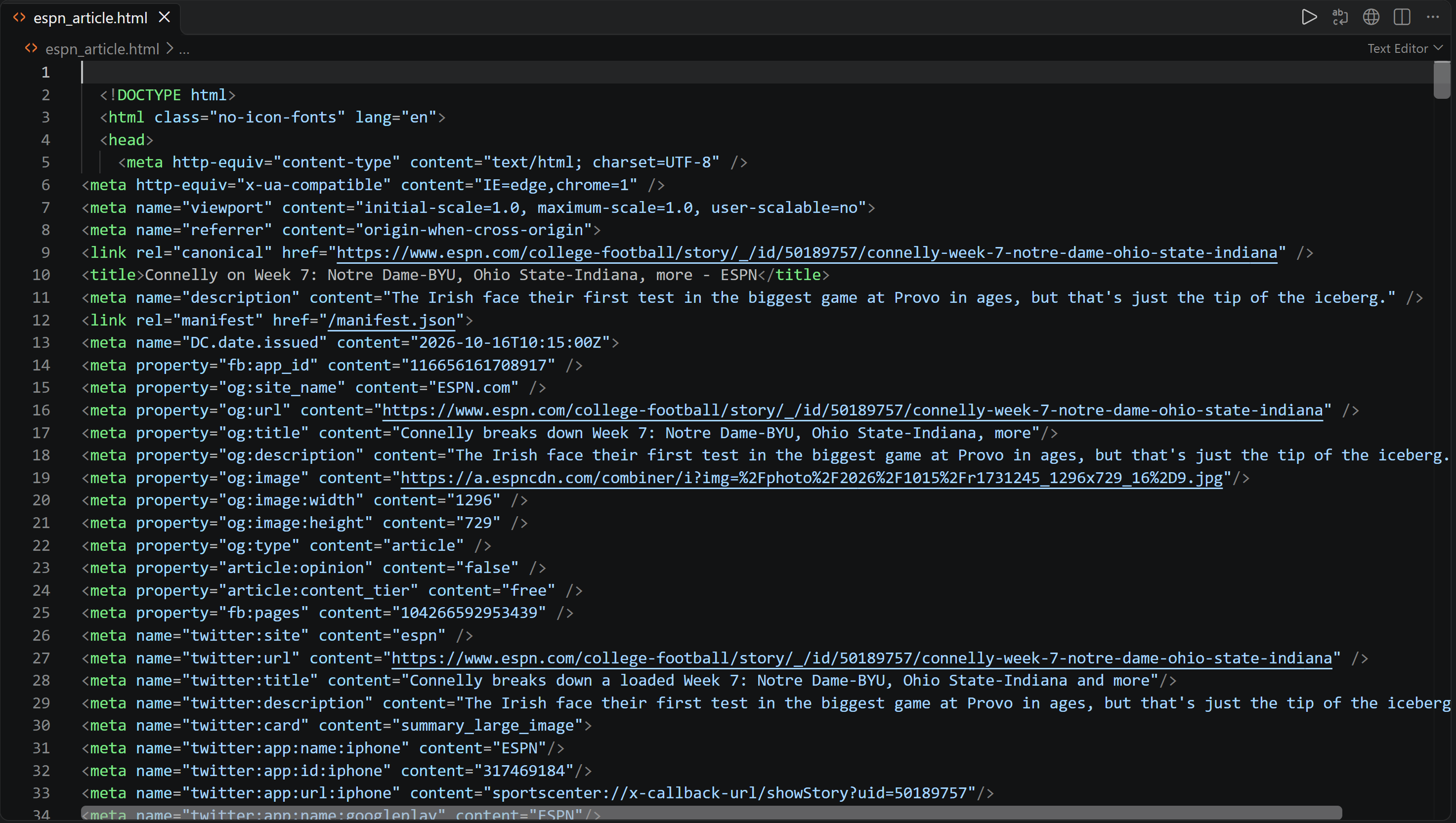
Task: Click espn_article.html in the breadcrumb
Action: (102, 49)
